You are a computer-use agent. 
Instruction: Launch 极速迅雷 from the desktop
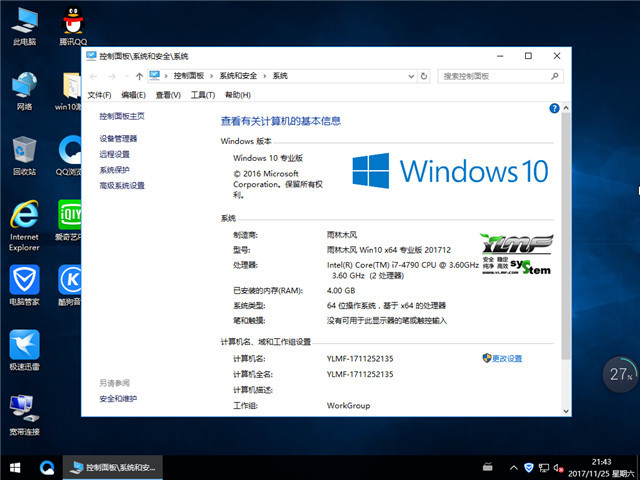coord(24,350)
